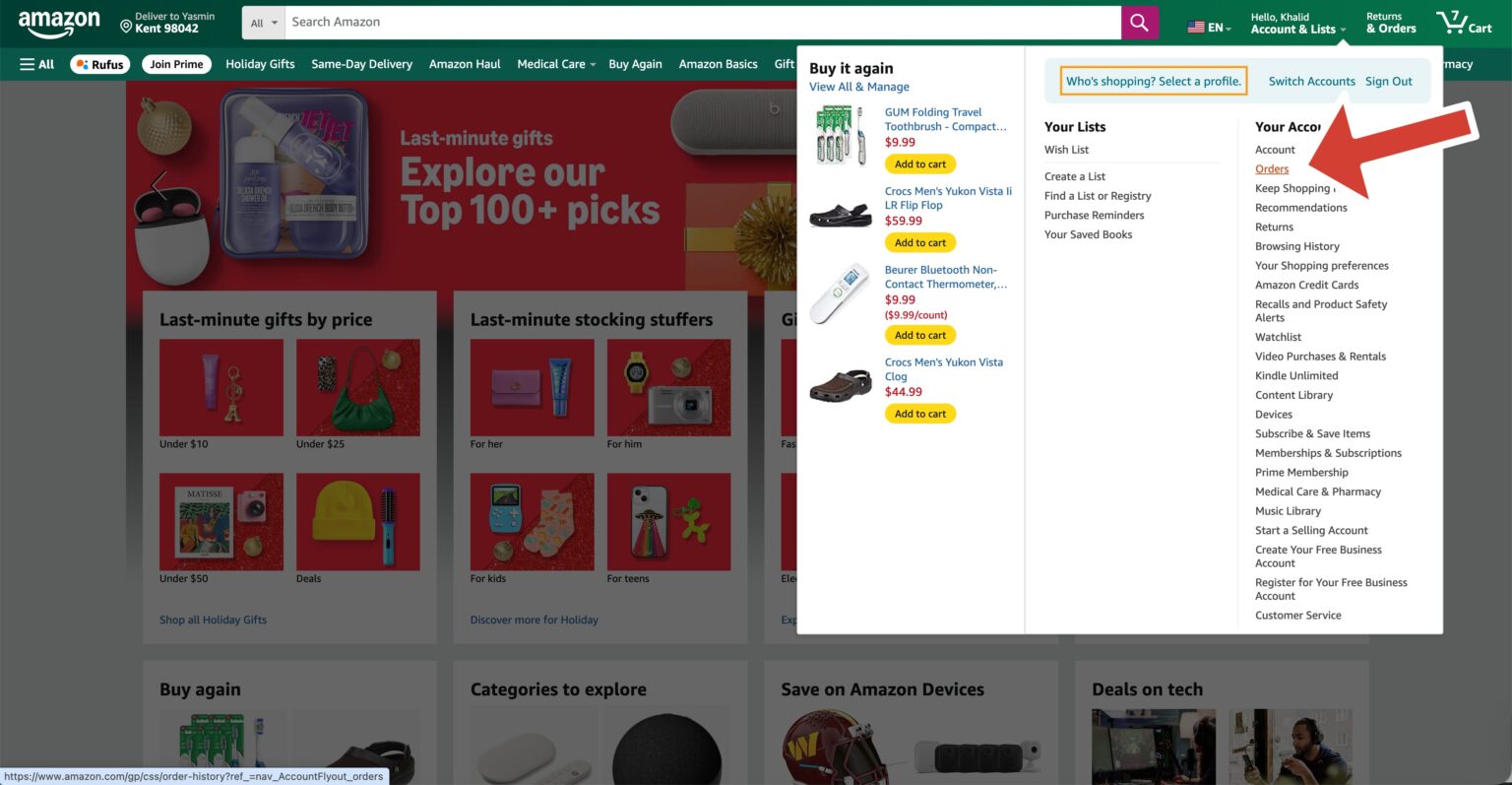The height and width of the screenshot is (785, 1512).
Task: Open the cart icon
Action: (x=1464, y=23)
